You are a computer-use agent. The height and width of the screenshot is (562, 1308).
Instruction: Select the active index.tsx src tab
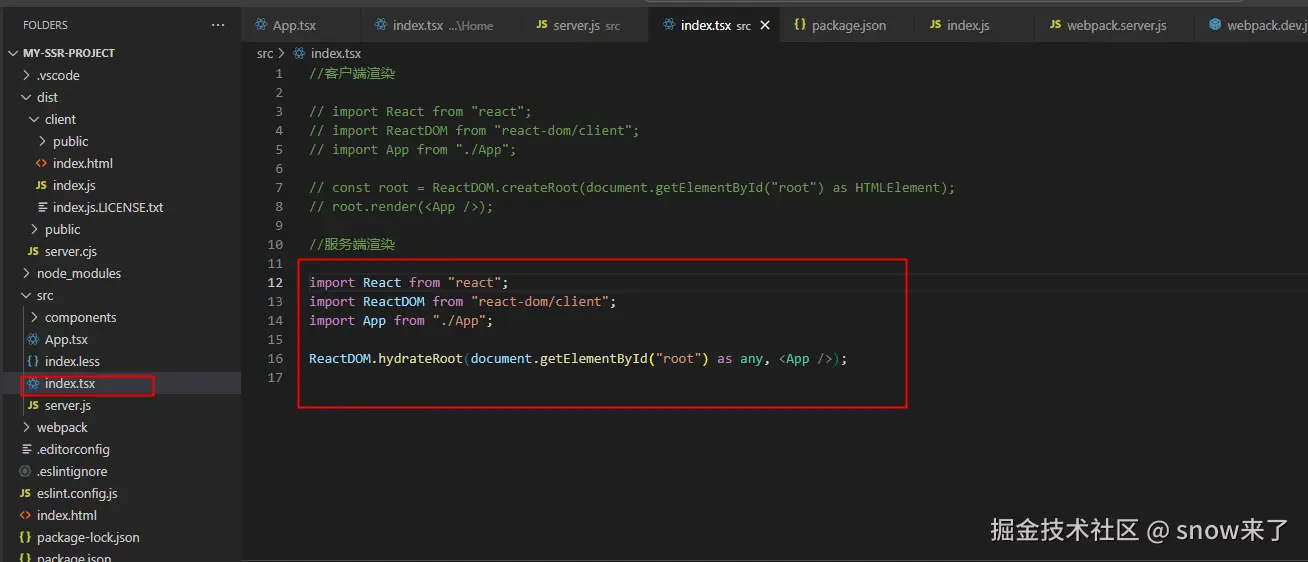point(714,25)
